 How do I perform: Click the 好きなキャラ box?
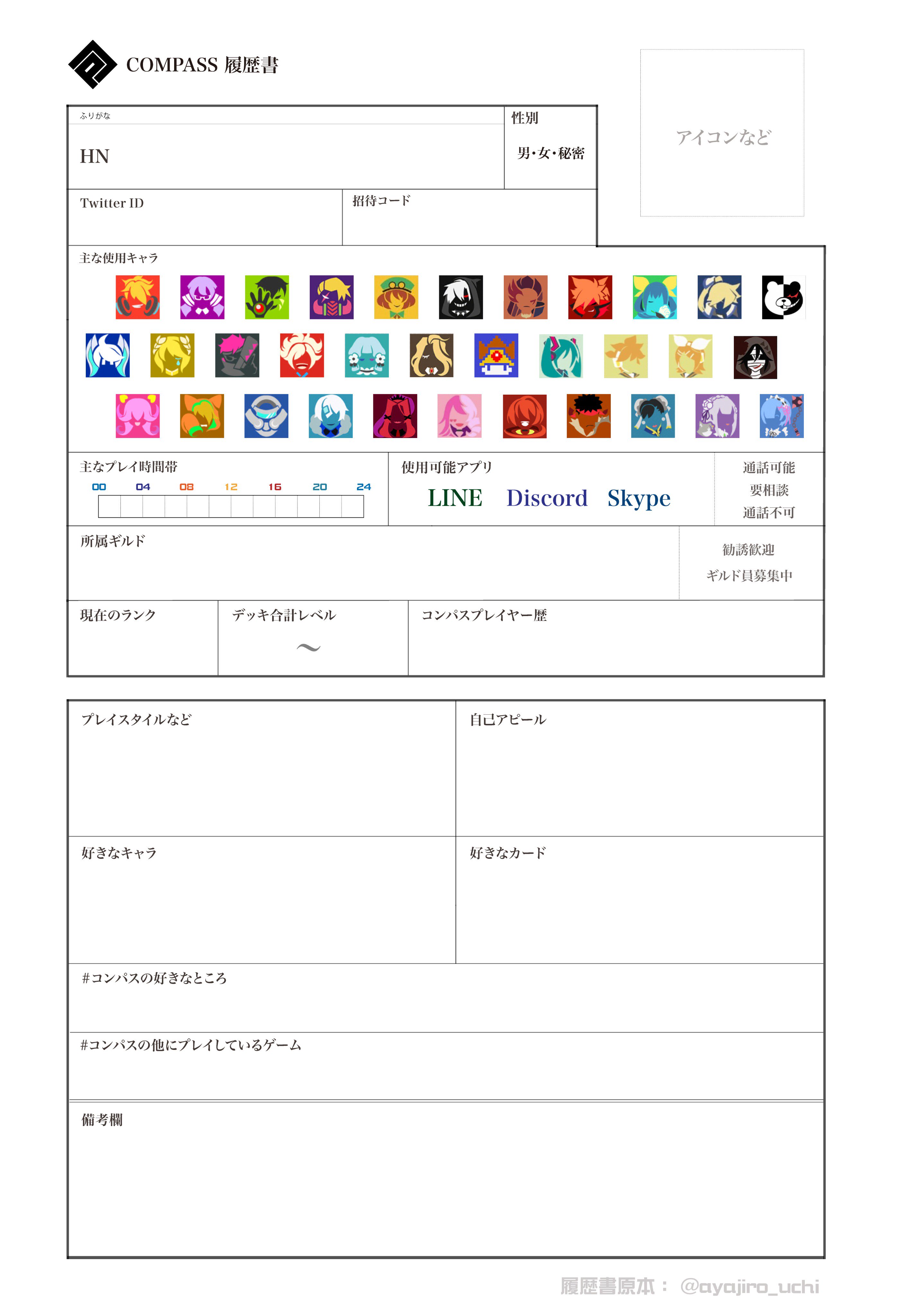pos(262,900)
